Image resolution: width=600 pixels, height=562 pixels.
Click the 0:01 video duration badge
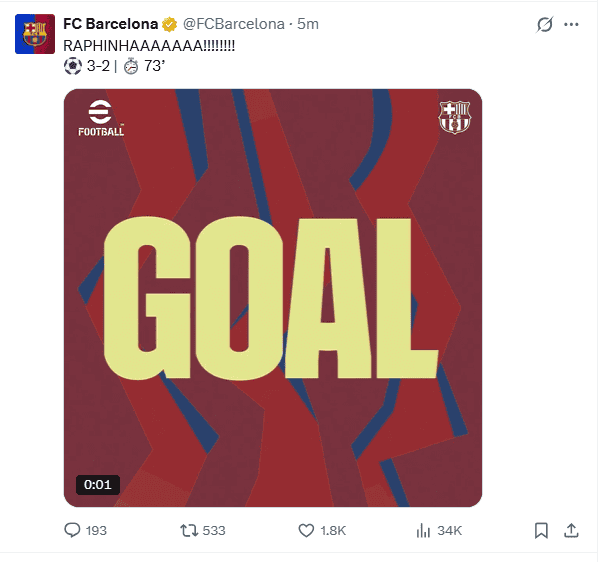tap(98, 484)
